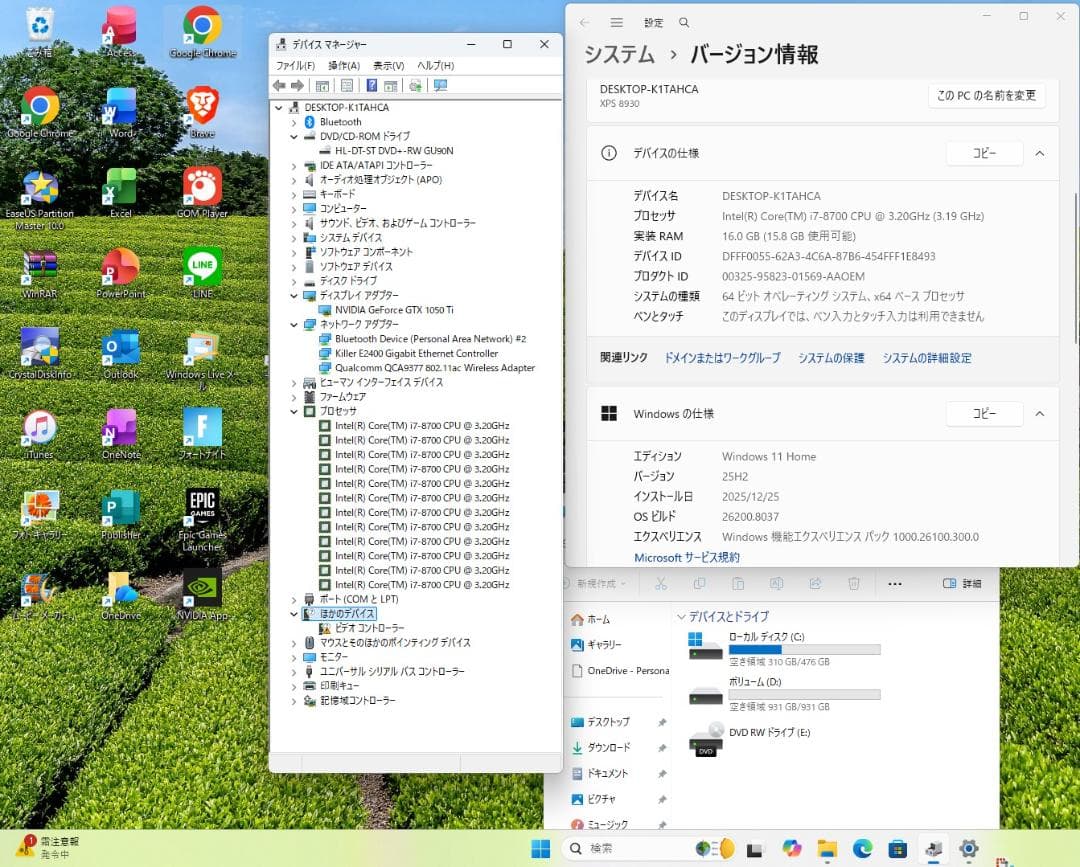Expand the Bluetooth node in Device Manager

[294, 122]
